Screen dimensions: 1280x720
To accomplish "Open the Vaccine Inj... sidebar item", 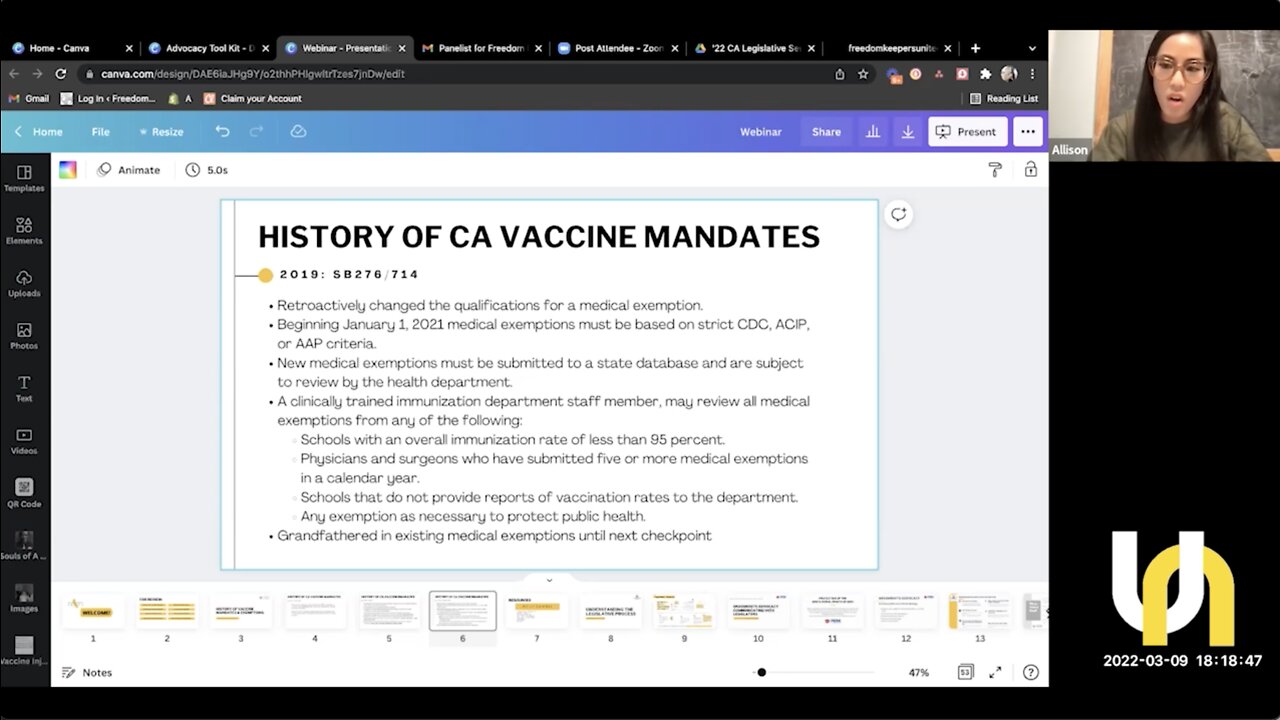I will (24, 650).
